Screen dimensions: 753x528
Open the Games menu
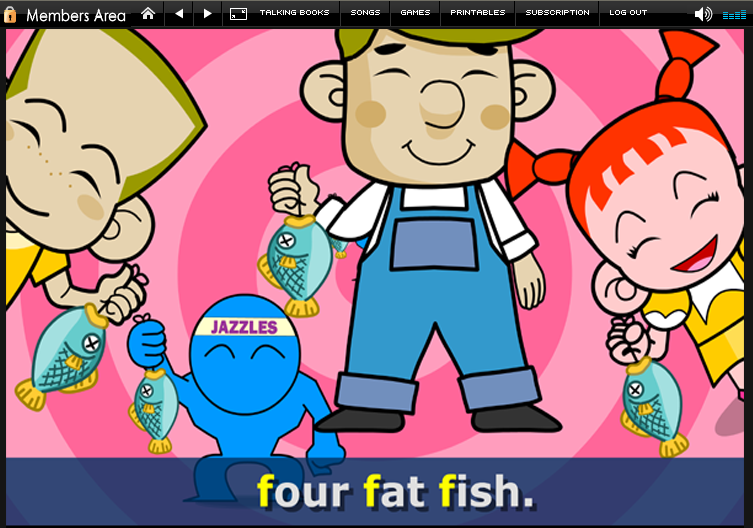415,12
